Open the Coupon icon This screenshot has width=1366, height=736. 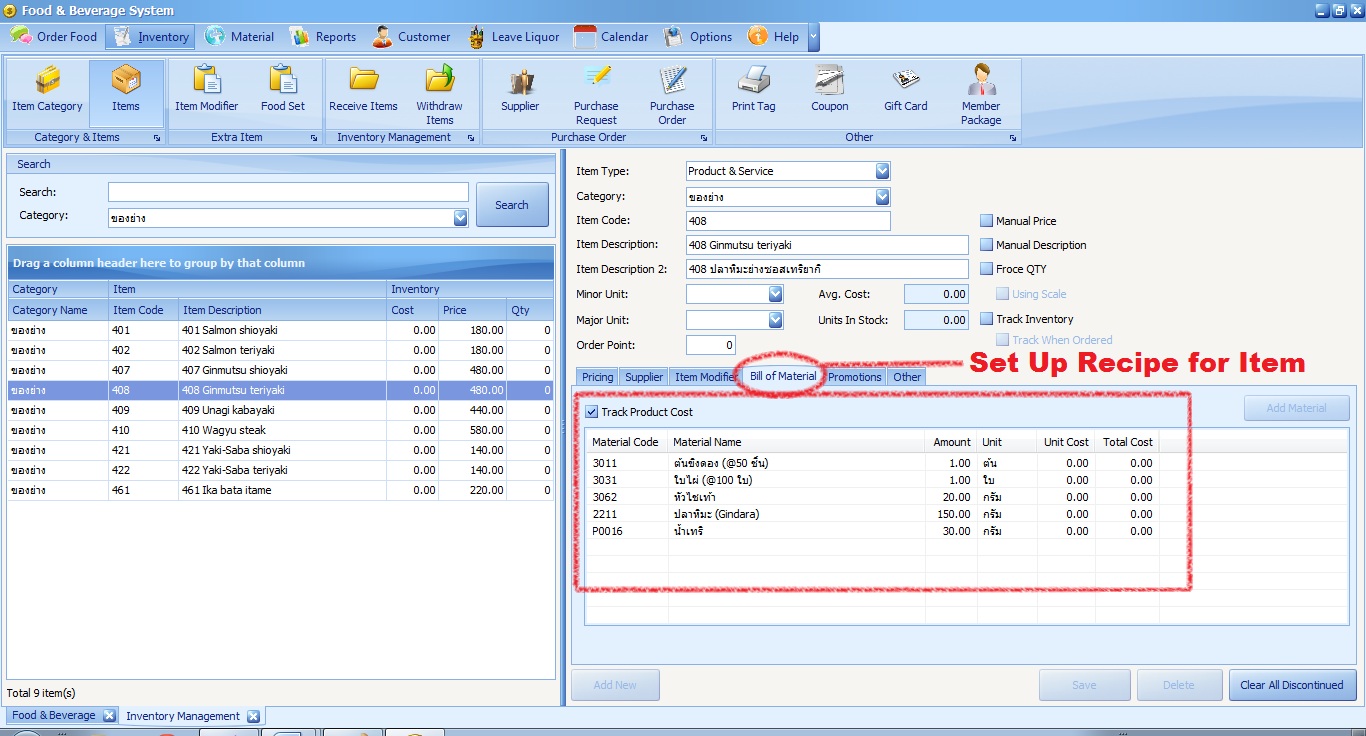[830, 92]
